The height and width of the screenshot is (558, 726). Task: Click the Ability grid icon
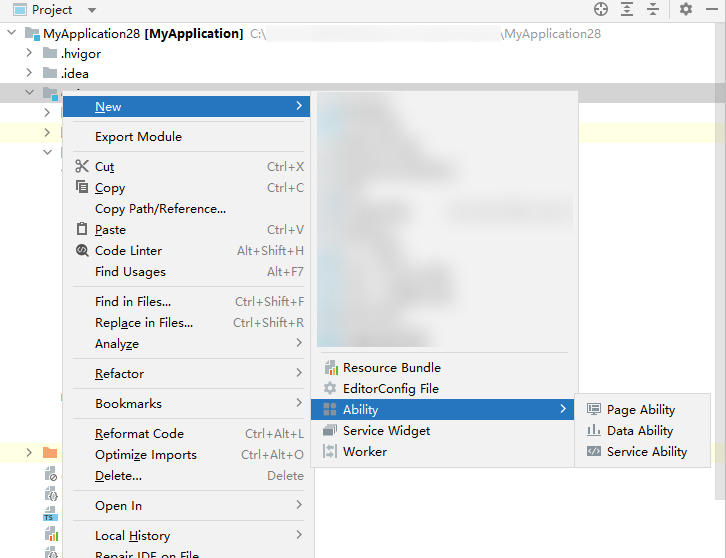[330, 409]
